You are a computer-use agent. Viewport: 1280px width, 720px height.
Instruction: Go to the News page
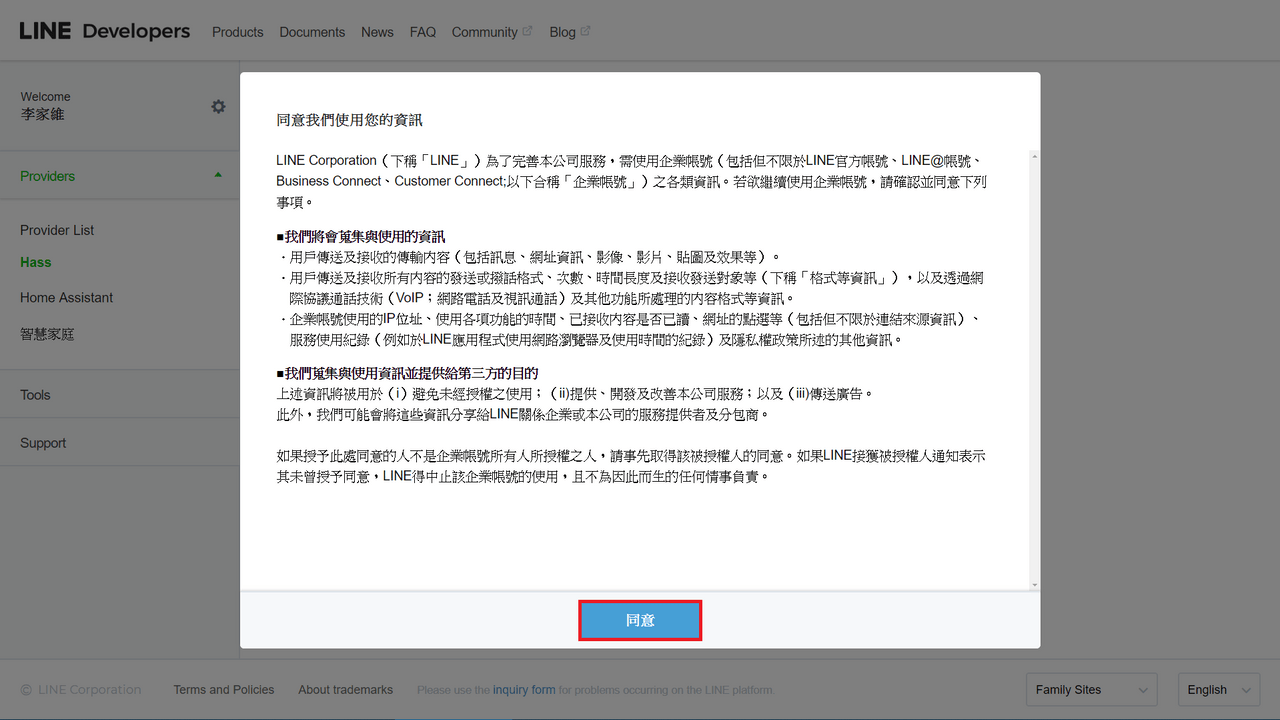(377, 32)
